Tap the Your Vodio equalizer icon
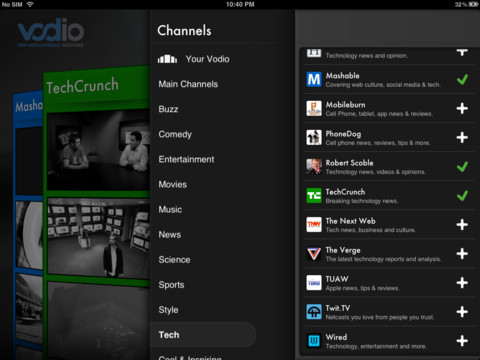The width and height of the screenshot is (480, 360). pyautogui.click(x=167, y=59)
